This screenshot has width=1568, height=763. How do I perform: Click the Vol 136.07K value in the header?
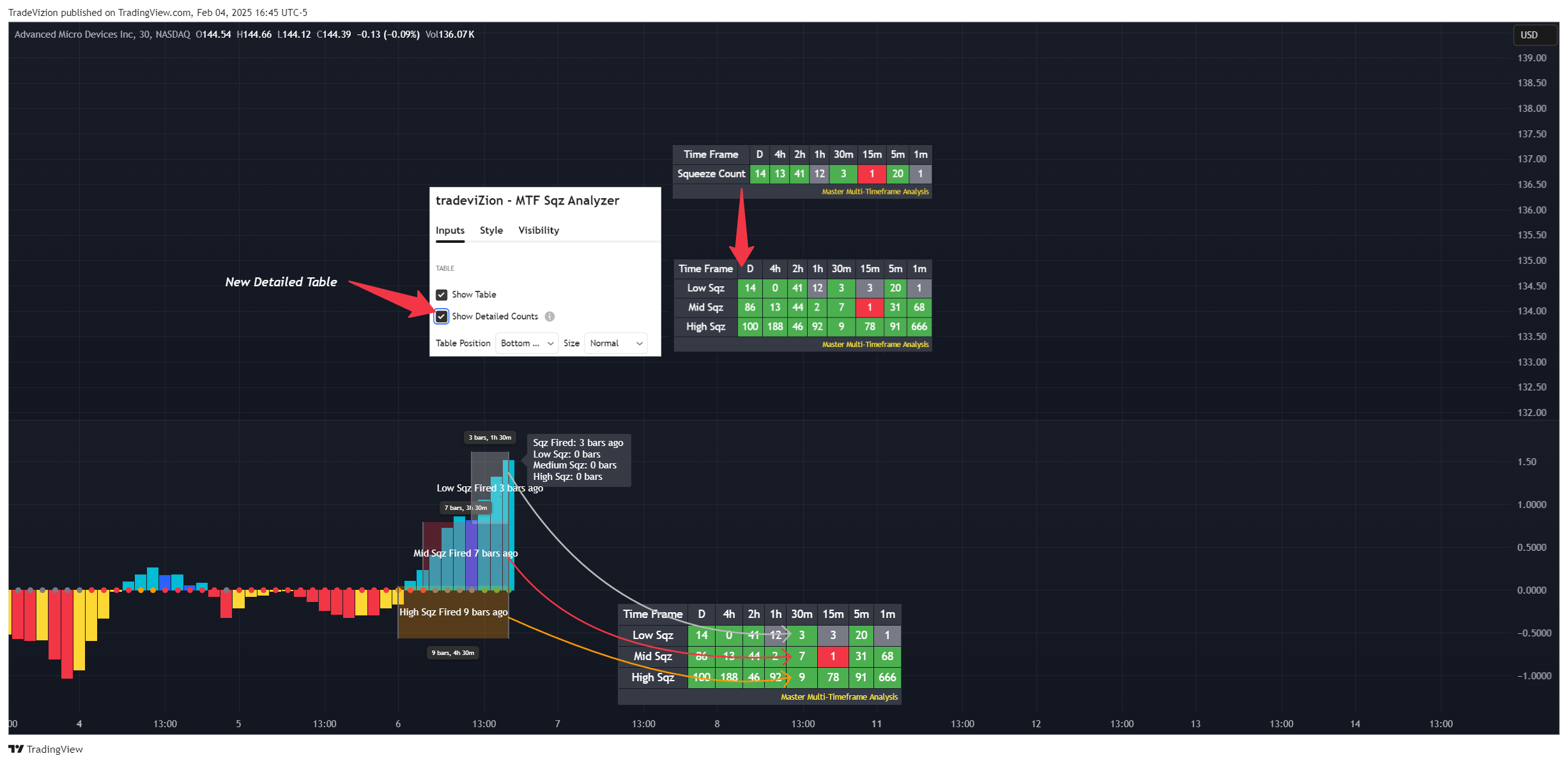(x=450, y=35)
